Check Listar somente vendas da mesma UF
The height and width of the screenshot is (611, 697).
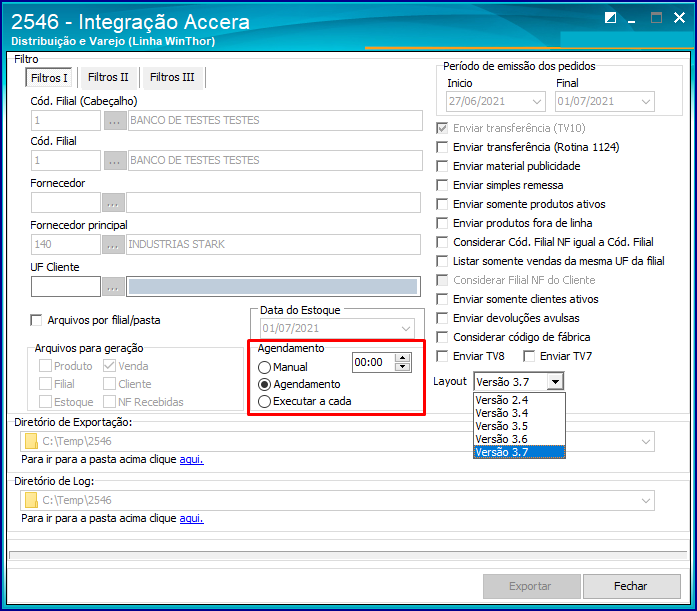tap(442, 261)
